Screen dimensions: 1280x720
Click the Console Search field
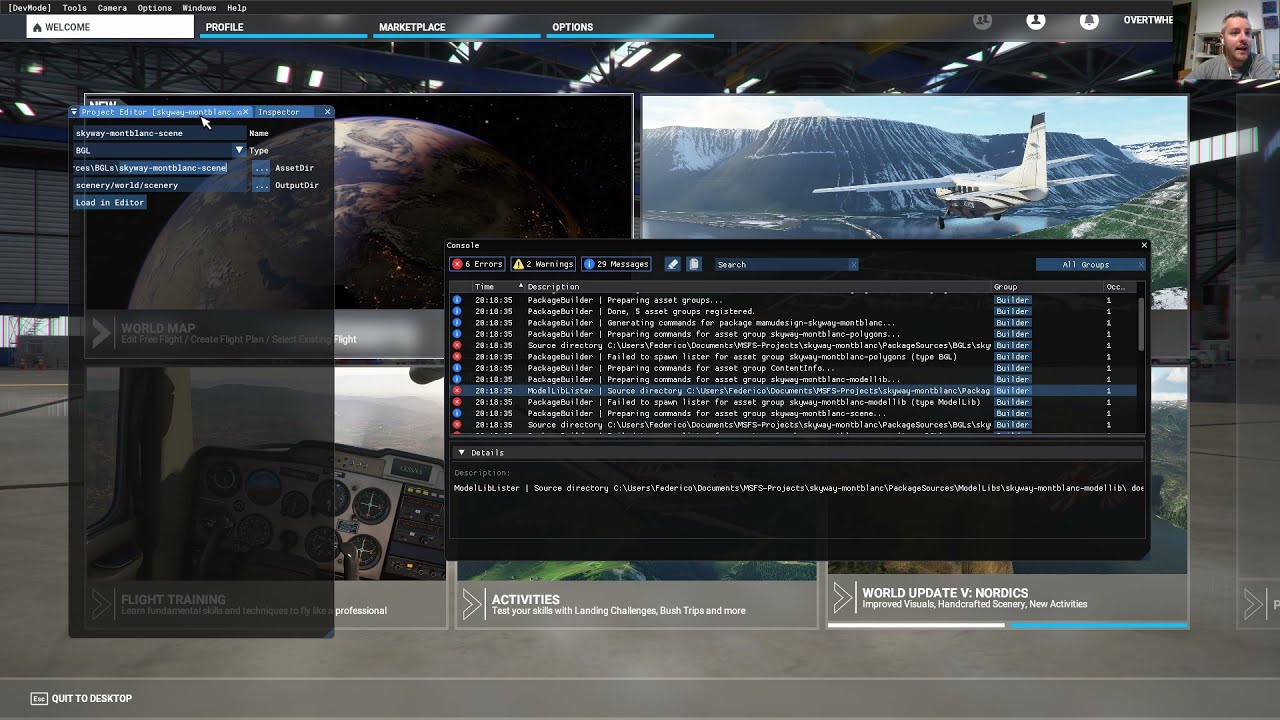tap(780, 265)
